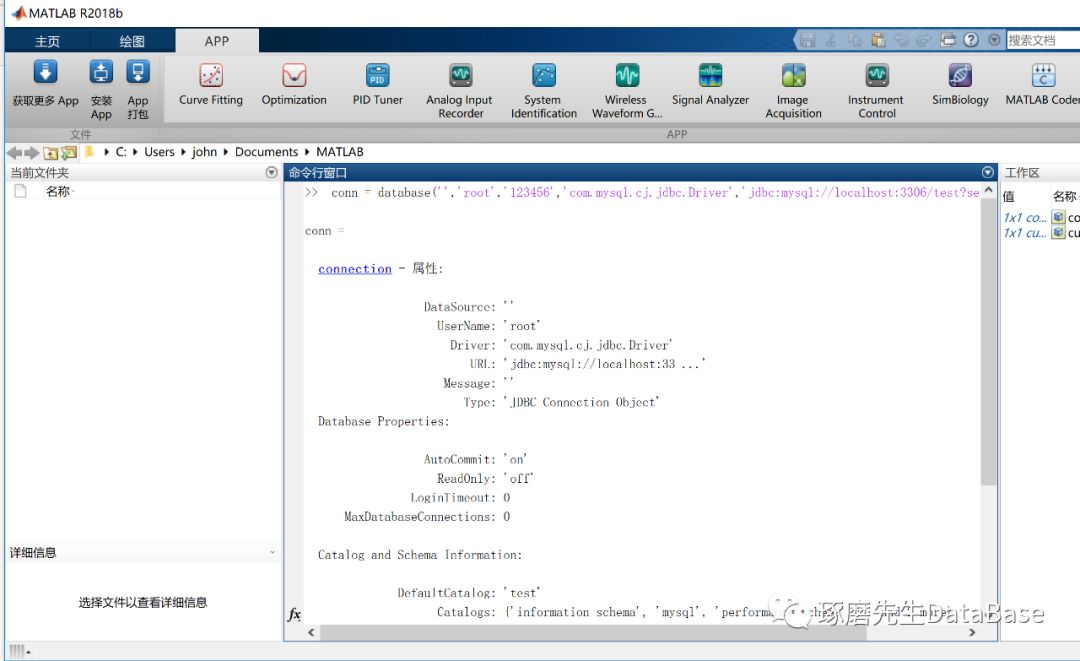Image resolution: width=1080 pixels, height=661 pixels.
Task: Click the search documentation field
Action: [1043, 40]
